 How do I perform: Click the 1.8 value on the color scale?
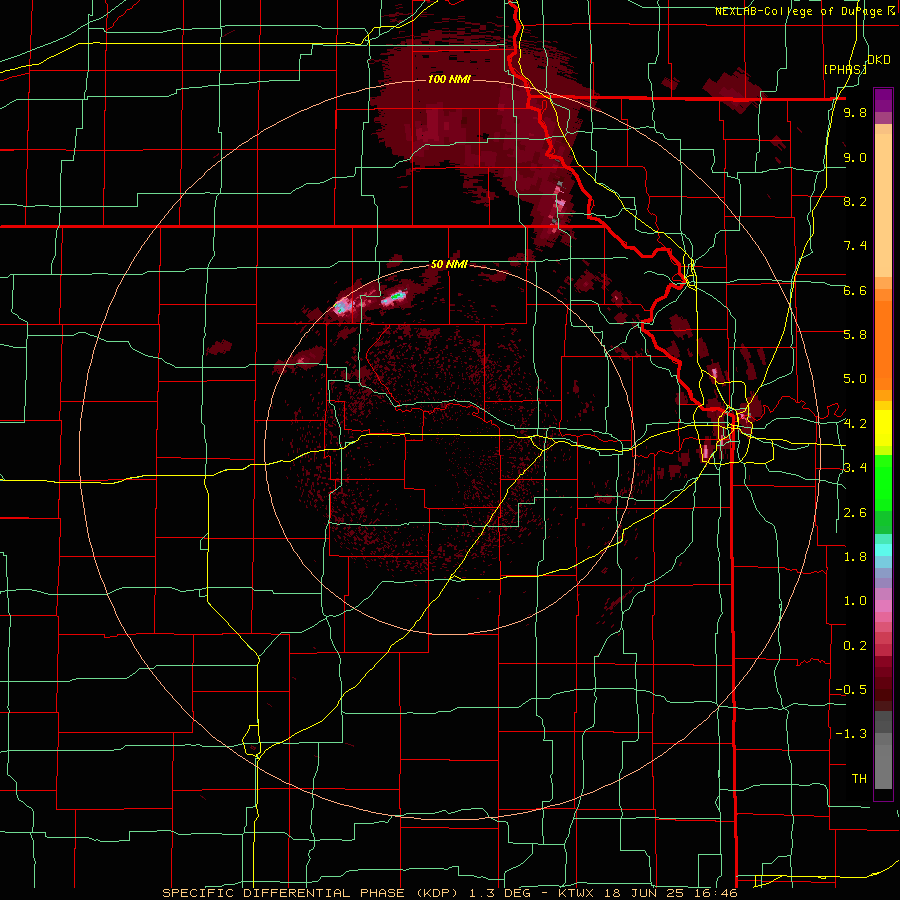[855, 557]
